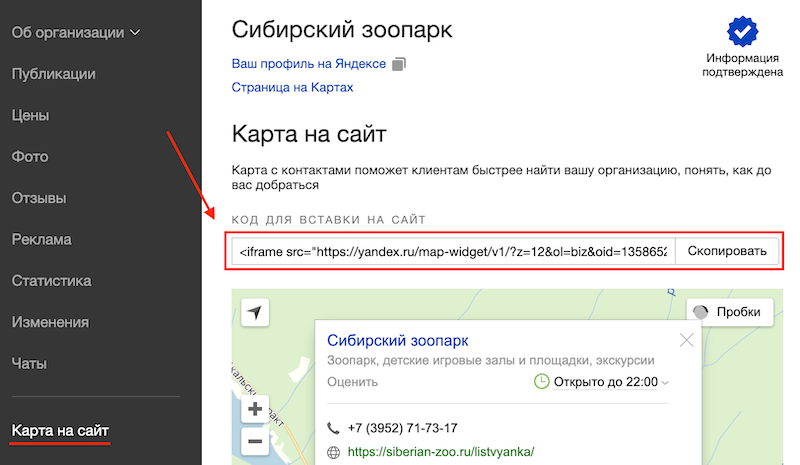Screen dimensions: 800x465
Task: Click the iframe embed code field
Action: 454,251
